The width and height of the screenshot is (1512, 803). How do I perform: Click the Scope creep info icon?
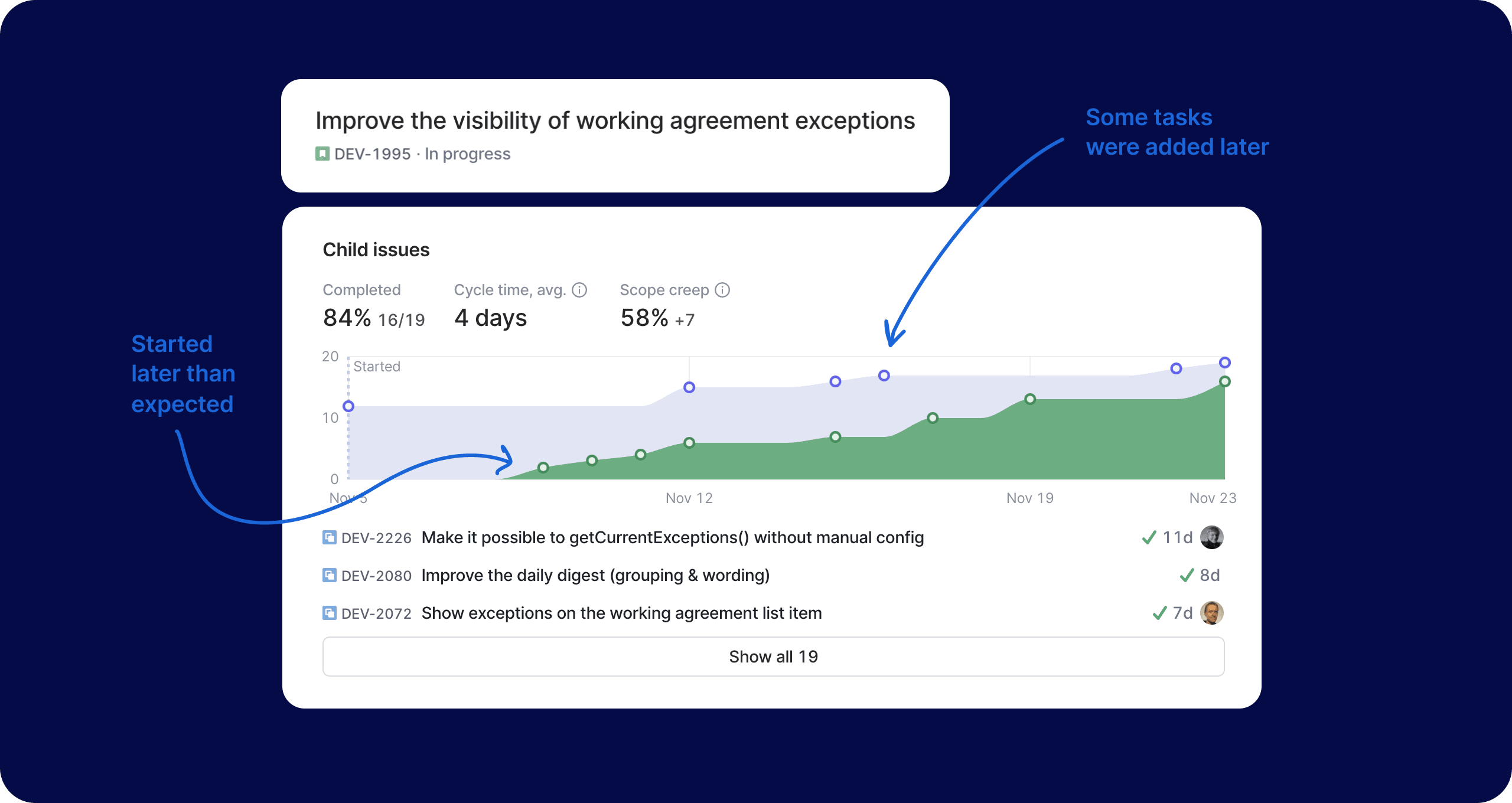point(722,290)
